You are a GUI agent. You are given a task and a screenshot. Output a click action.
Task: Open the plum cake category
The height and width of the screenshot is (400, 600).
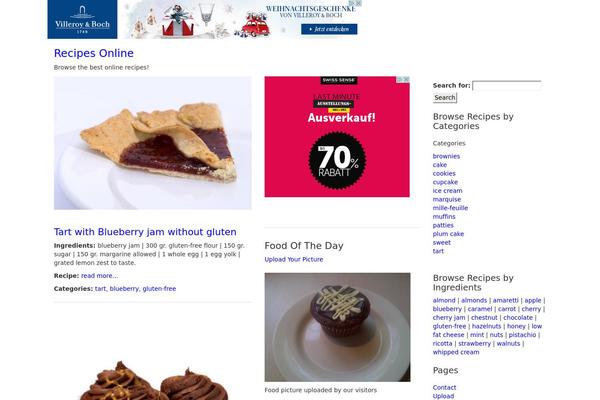(x=448, y=234)
